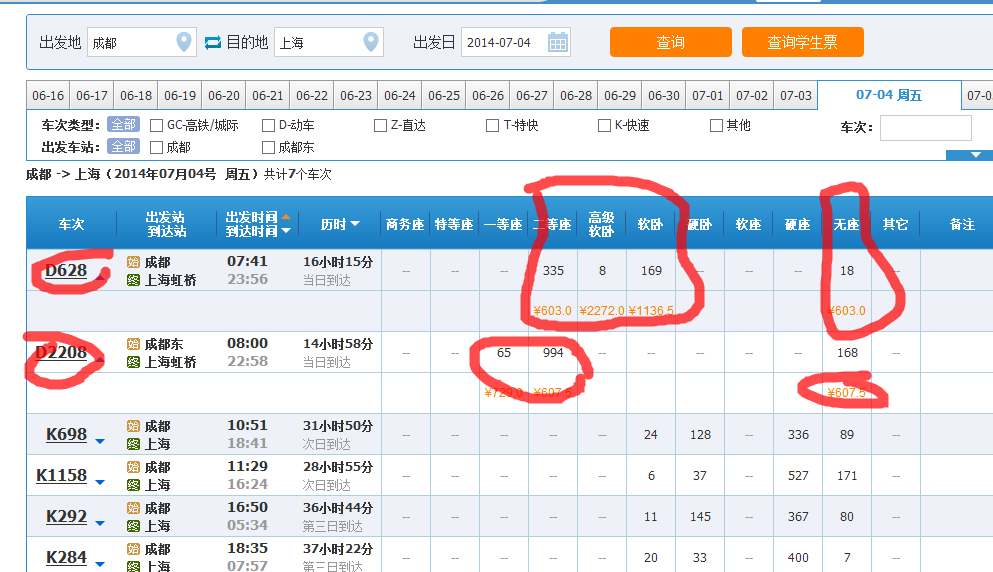Expand the K698 train details arrow

pos(100,441)
